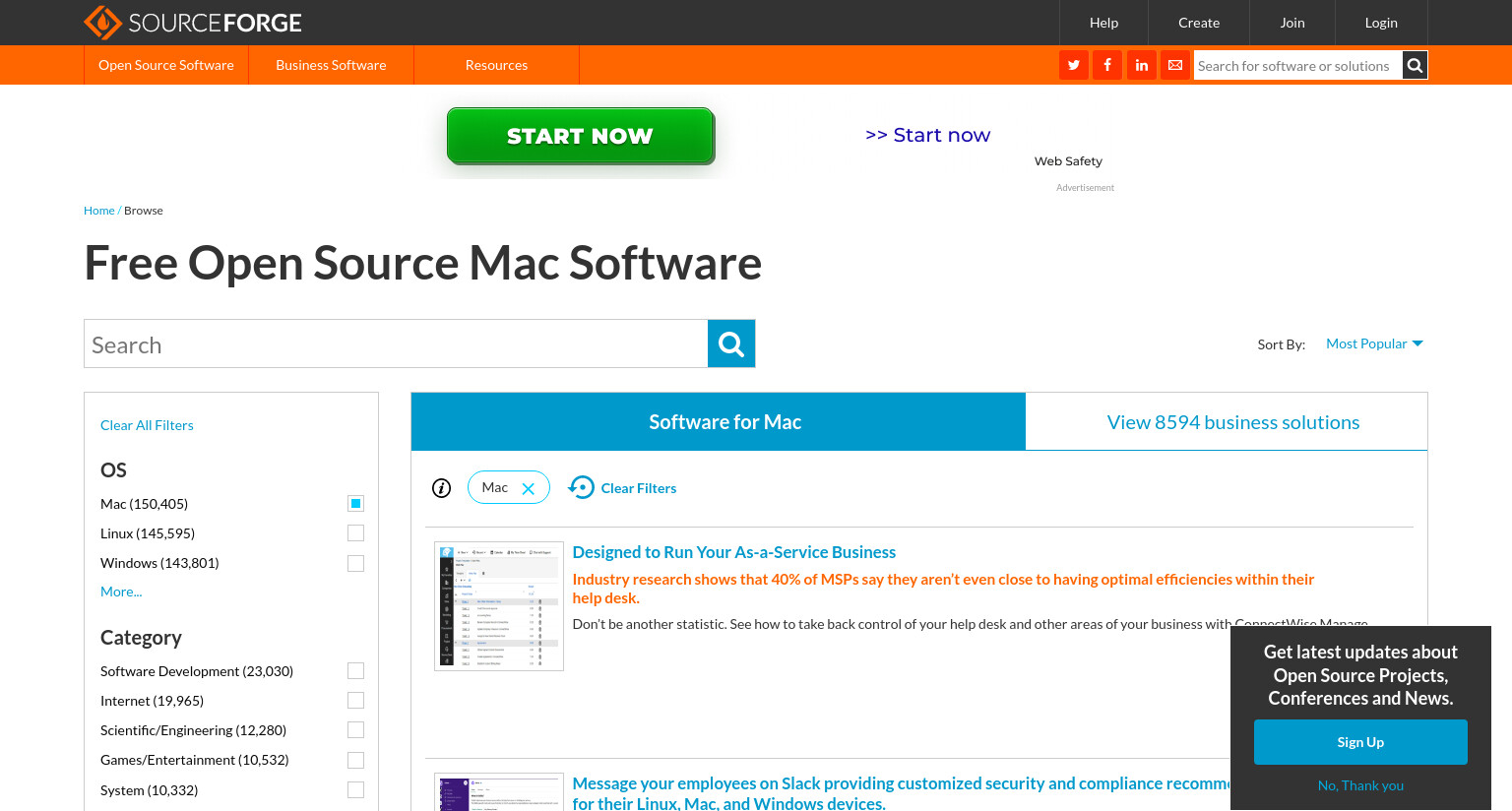This screenshot has width=1512, height=811.
Task: Click Join in the top bar
Action: (x=1292, y=23)
